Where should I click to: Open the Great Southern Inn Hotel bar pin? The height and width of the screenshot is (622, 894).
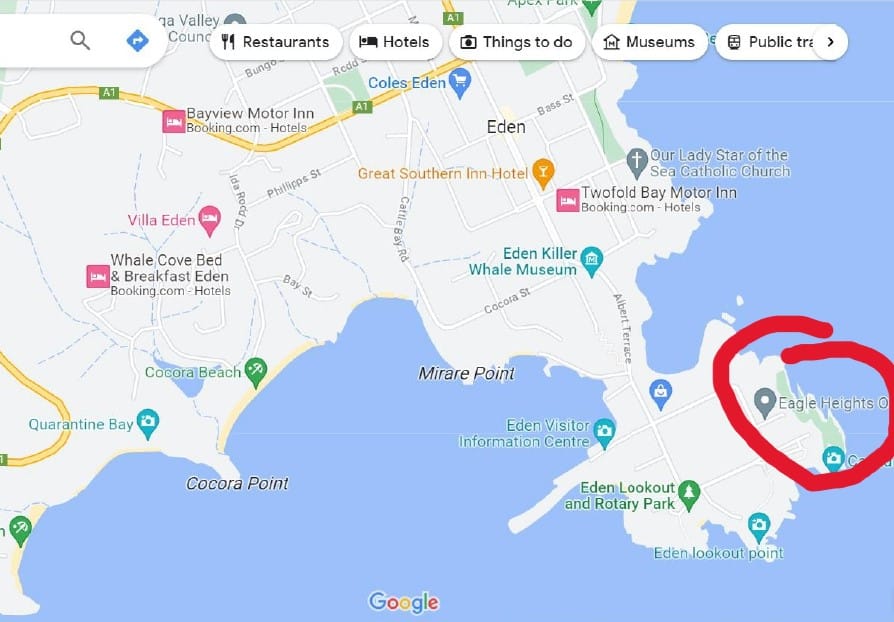543,174
